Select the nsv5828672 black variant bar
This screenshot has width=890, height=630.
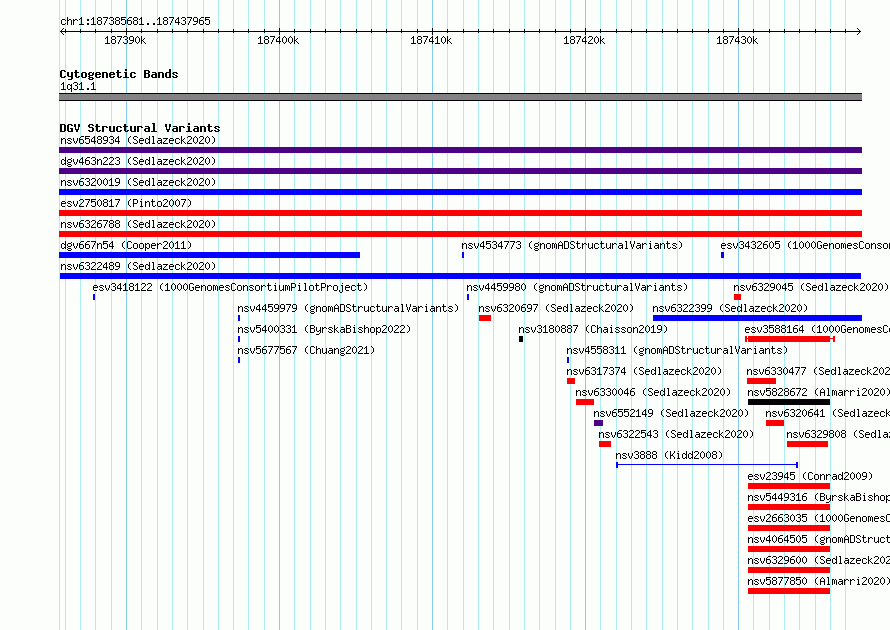click(x=789, y=402)
